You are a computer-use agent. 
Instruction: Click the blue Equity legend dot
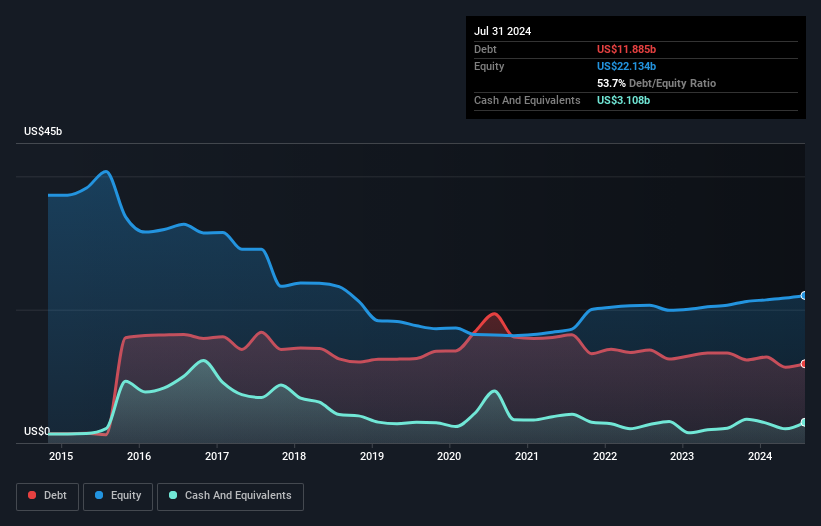tap(99, 495)
